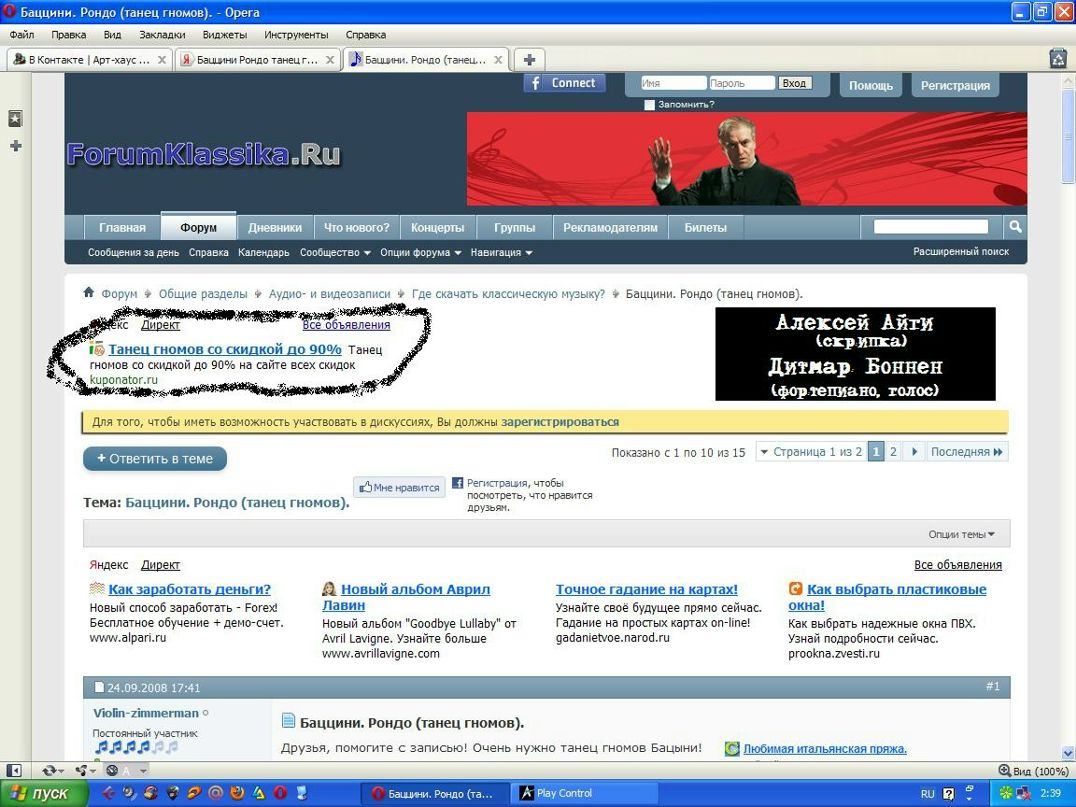Viewport: 1076px width, 807px height.
Task: Select the 'Билеты' navigation tab
Action: (705, 227)
